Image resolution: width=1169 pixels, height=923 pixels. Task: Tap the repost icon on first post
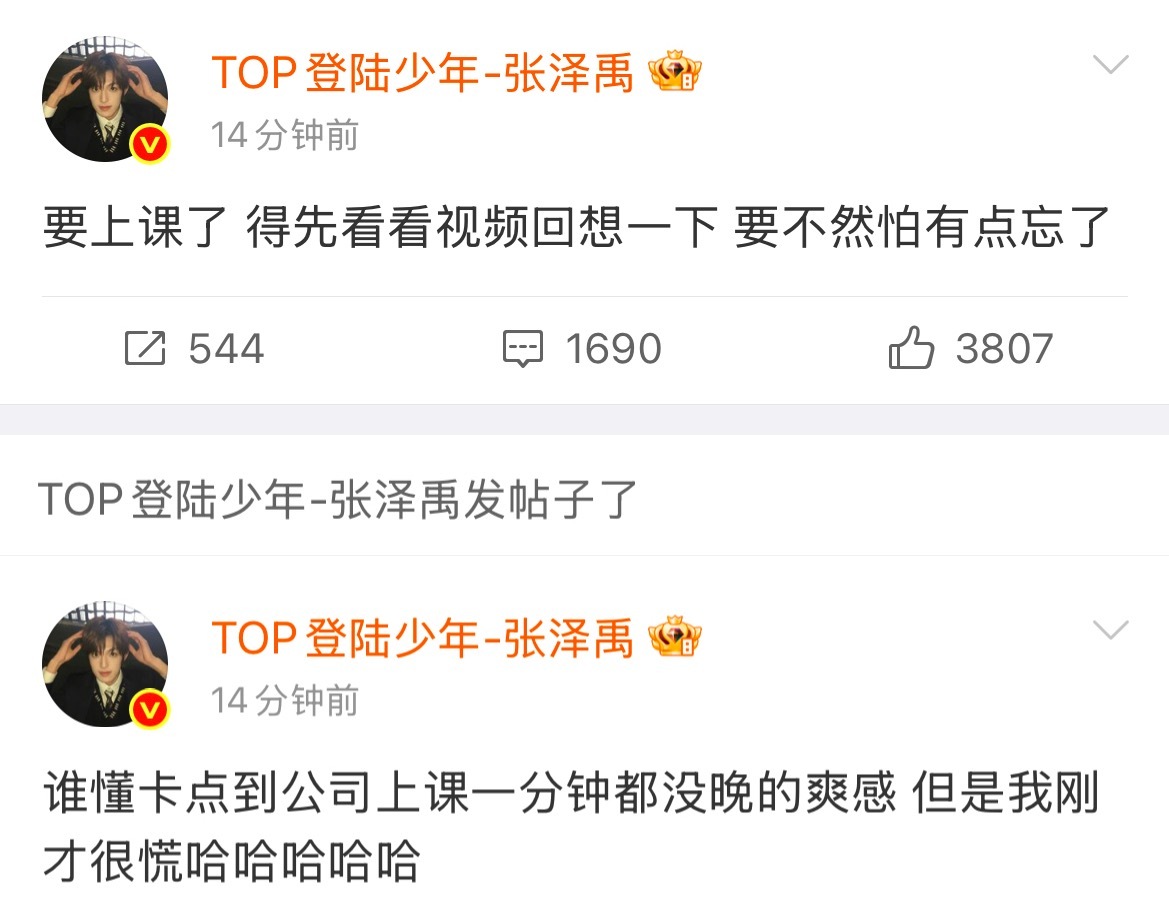[x=145, y=348]
